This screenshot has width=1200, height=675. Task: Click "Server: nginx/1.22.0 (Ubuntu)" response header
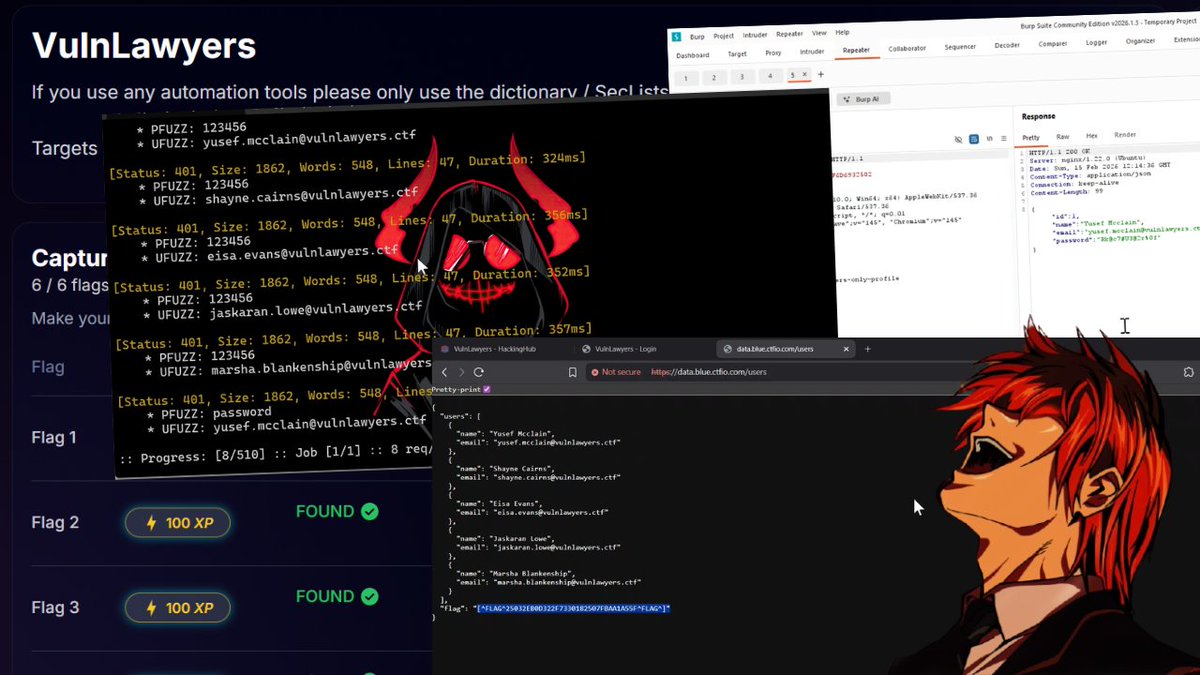point(1087,160)
